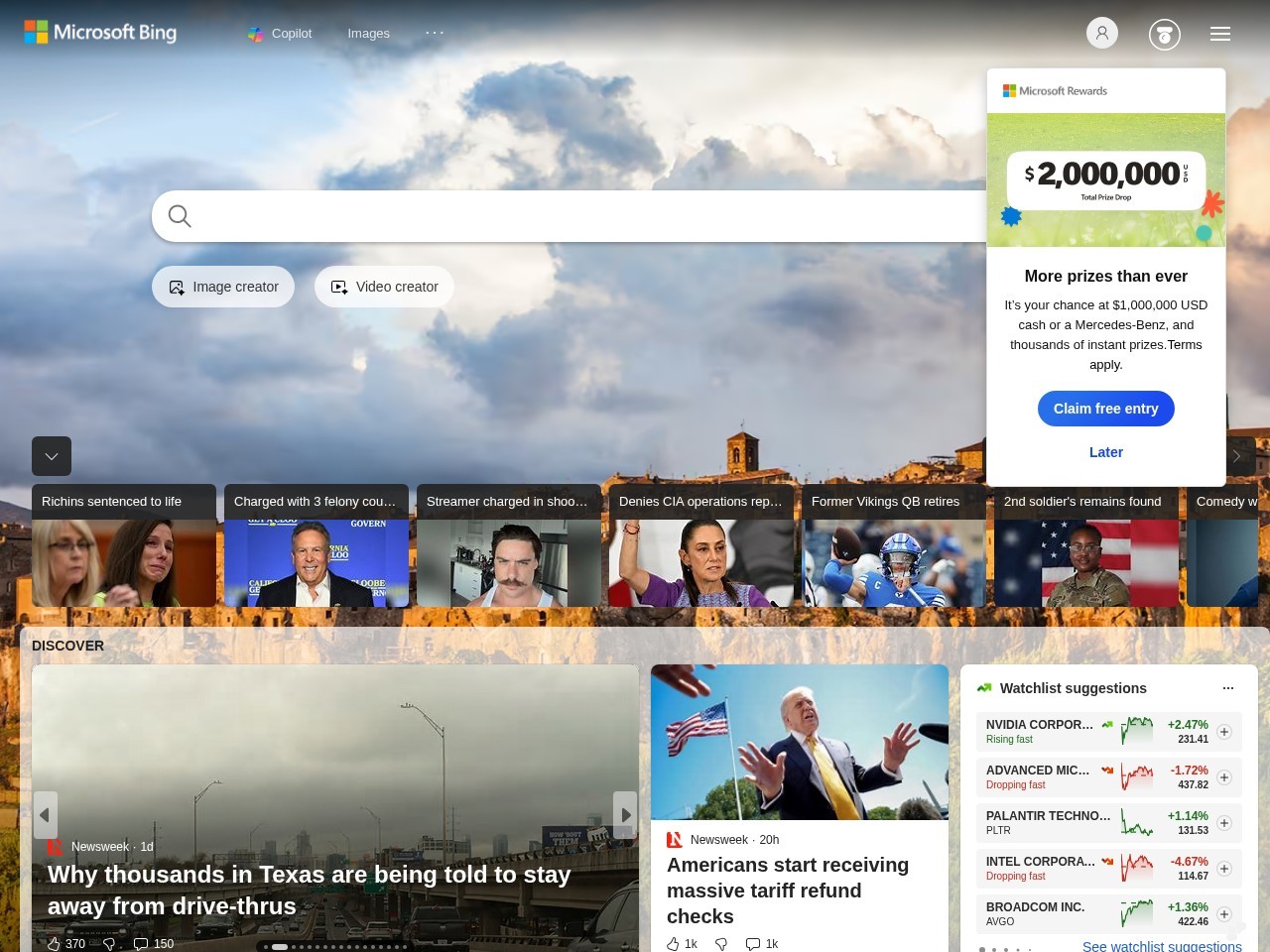Dislike the Texas drive-thrus story
This screenshot has width=1270, height=952.
click(x=109, y=944)
